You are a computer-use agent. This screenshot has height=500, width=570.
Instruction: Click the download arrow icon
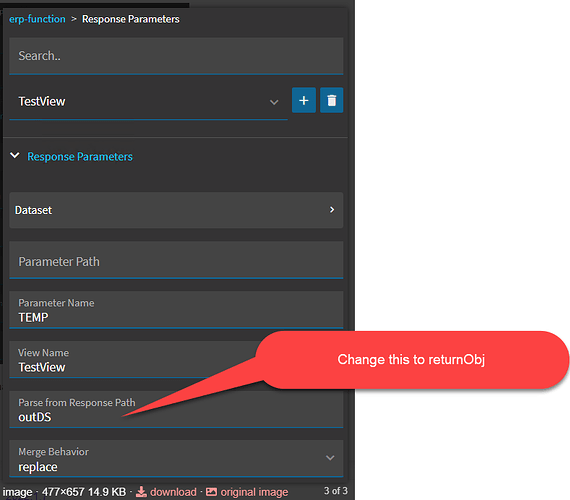[x=141, y=492]
